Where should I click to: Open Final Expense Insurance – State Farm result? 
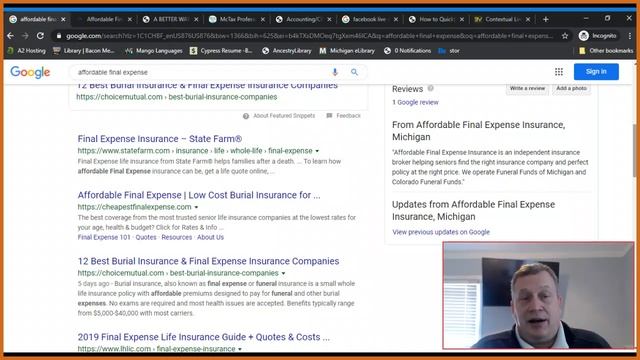coord(160,139)
